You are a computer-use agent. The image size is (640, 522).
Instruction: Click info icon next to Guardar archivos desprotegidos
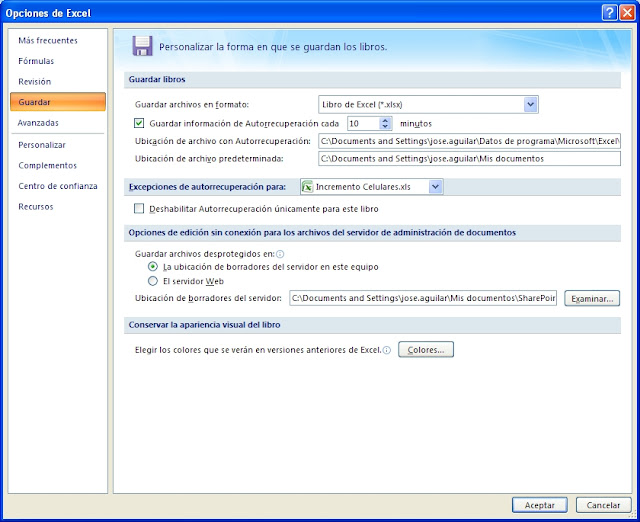click(280, 254)
